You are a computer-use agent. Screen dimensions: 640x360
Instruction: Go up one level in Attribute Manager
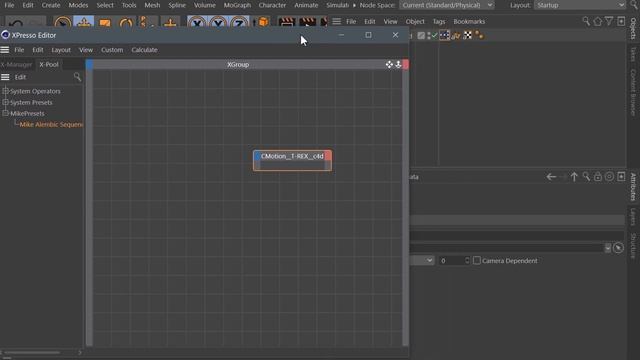point(574,177)
